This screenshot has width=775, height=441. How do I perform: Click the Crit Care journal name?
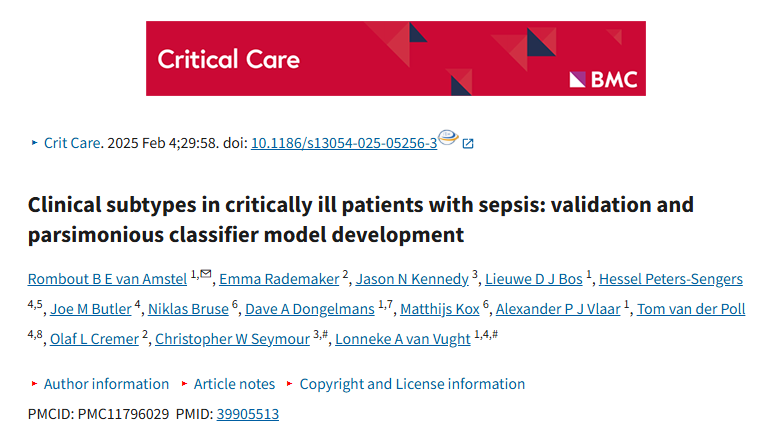(x=72, y=143)
